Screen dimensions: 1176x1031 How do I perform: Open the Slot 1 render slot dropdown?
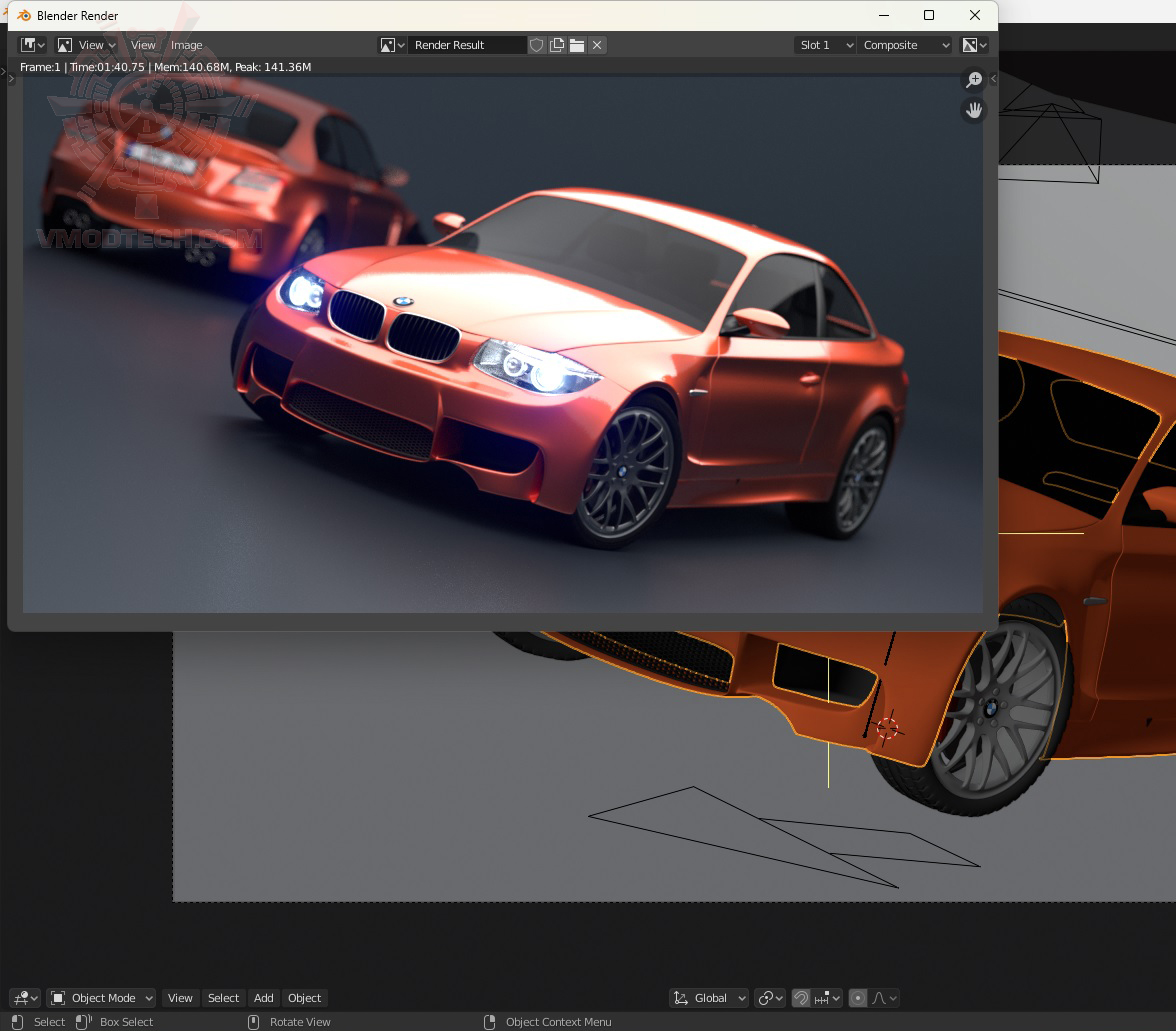coord(825,45)
